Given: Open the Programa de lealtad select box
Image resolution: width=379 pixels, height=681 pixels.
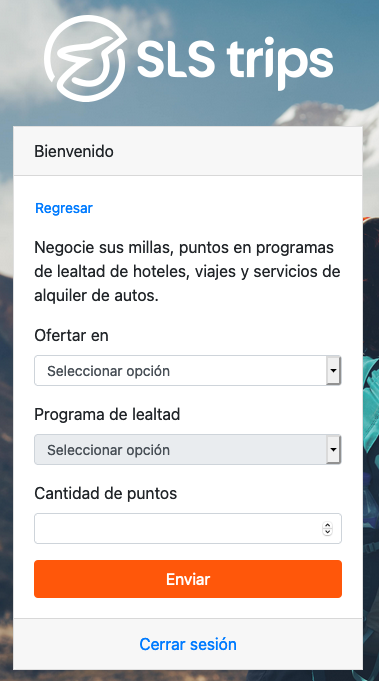Looking at the screenshot, I should tap(188, 450).
